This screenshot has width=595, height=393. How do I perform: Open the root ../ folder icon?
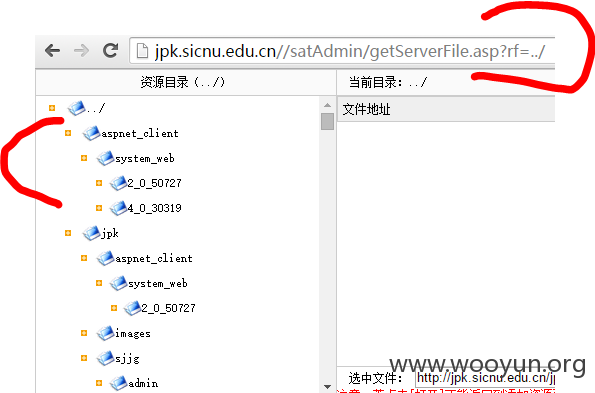(77, 108)
